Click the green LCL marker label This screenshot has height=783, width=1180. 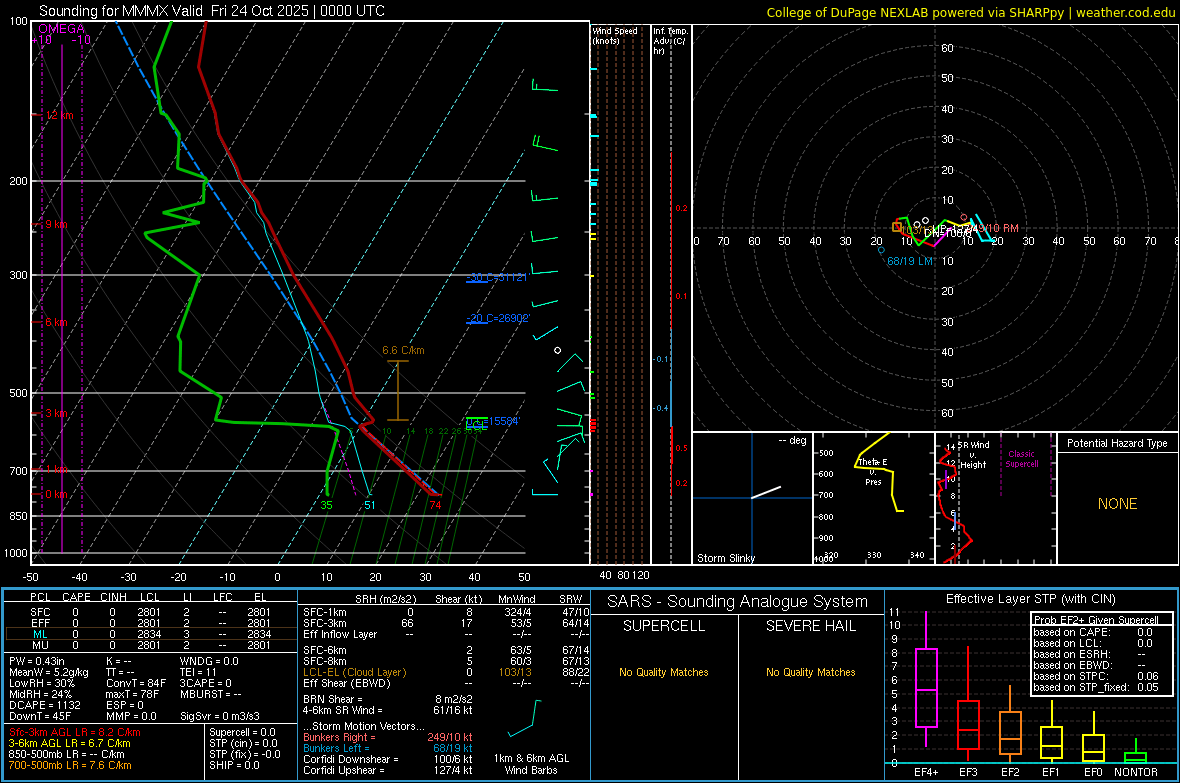[476, 426]
